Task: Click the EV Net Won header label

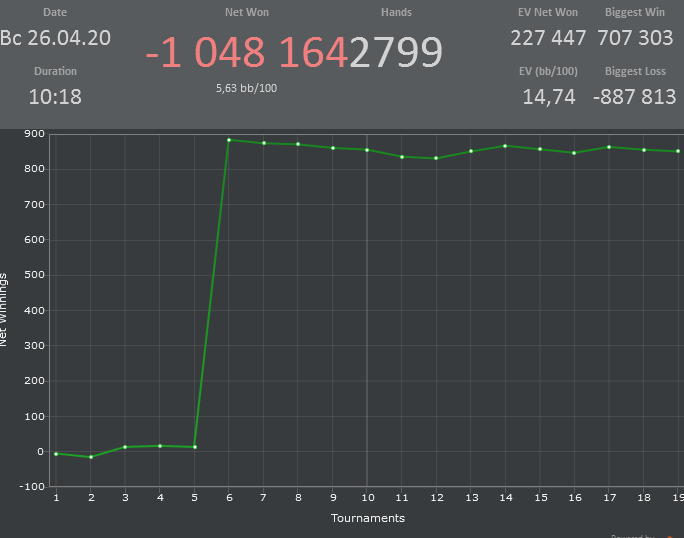Action: [548, 12]
